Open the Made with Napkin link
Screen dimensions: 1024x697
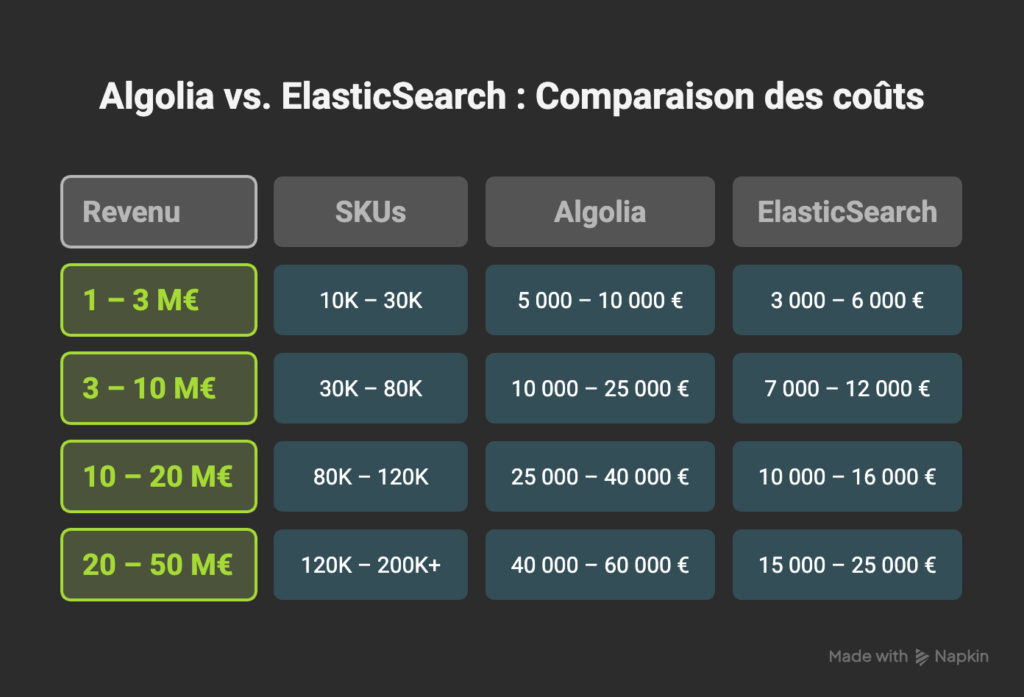(908, 657)
